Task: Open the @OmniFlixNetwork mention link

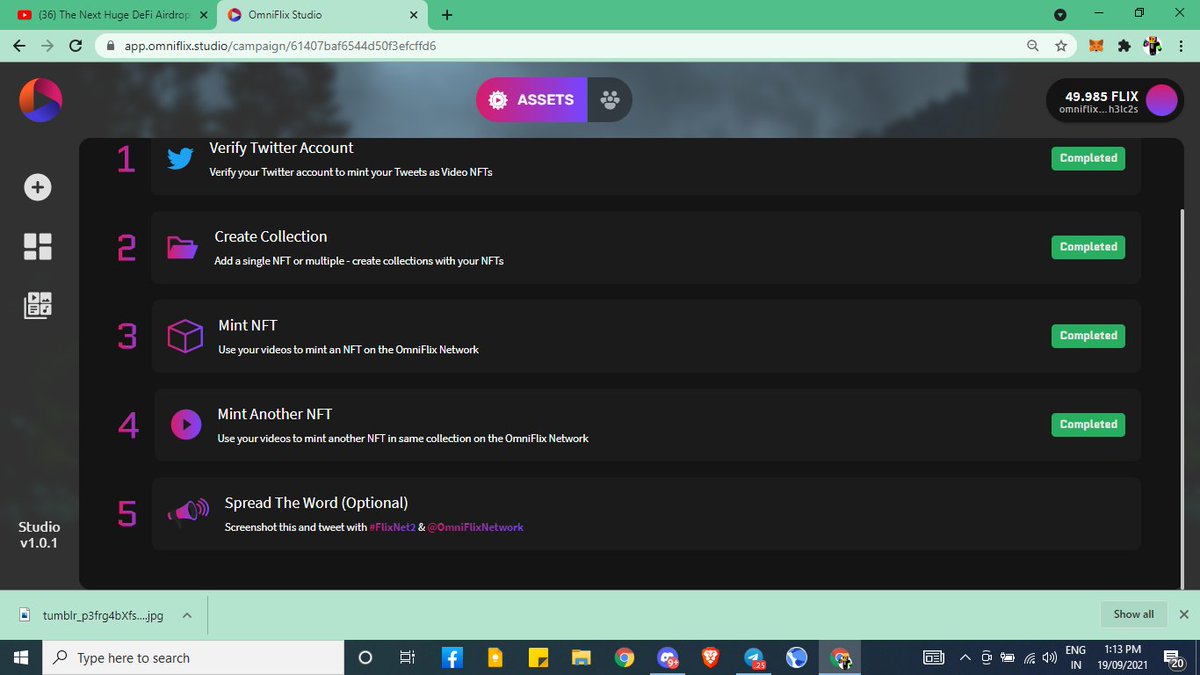Action: pos(475,527)
